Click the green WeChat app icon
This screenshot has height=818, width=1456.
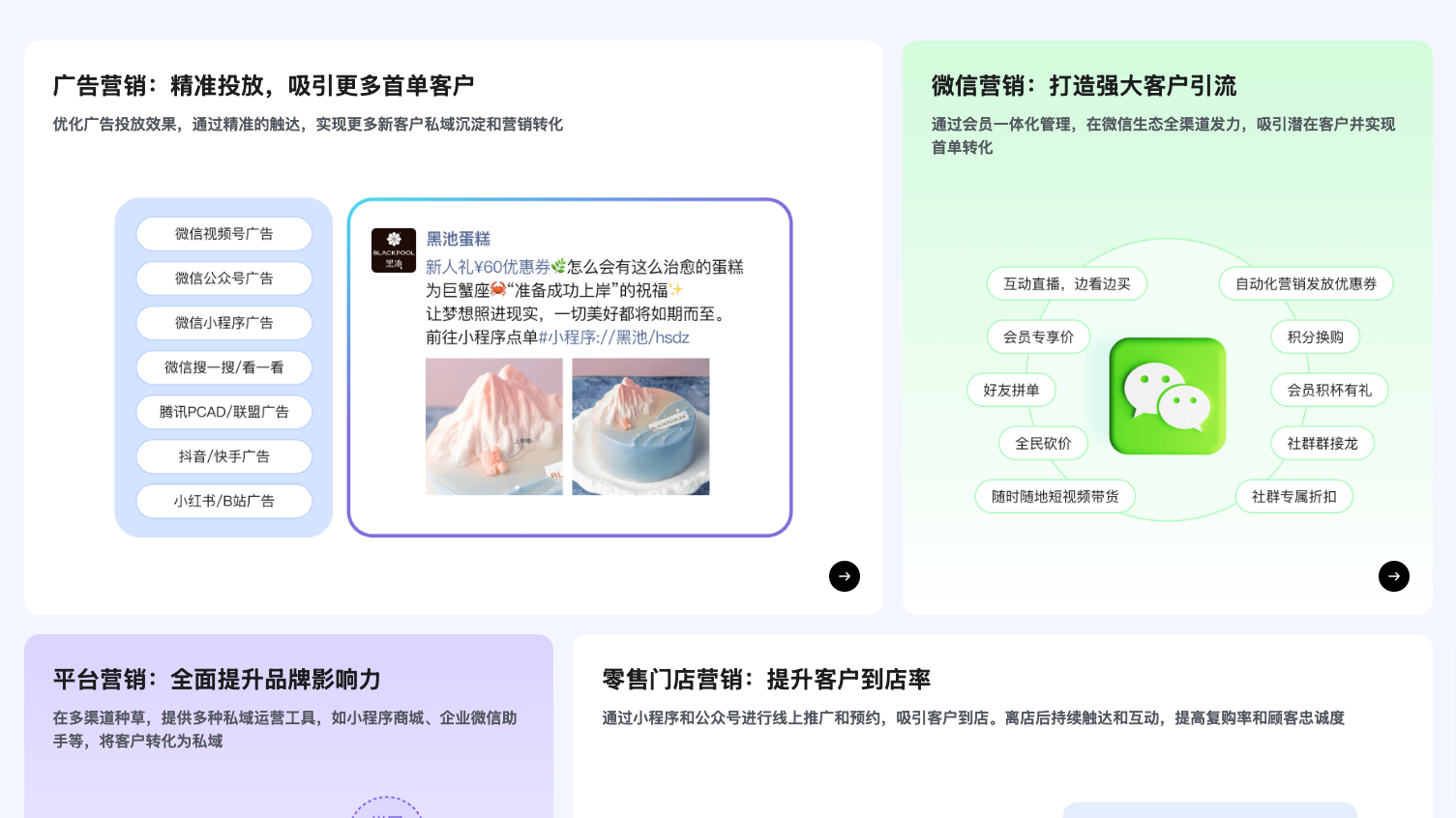[1167, 395]
